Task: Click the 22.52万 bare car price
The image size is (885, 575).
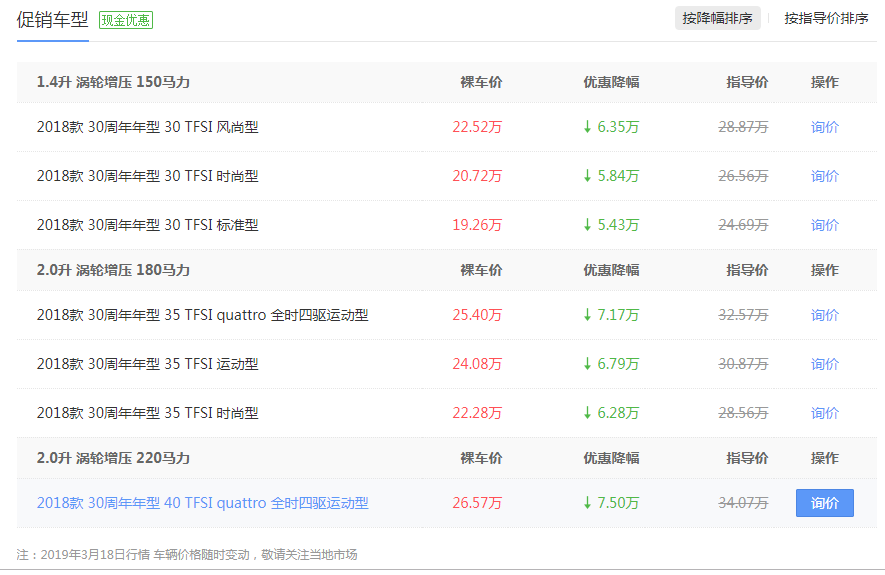Action: point(477,127)
